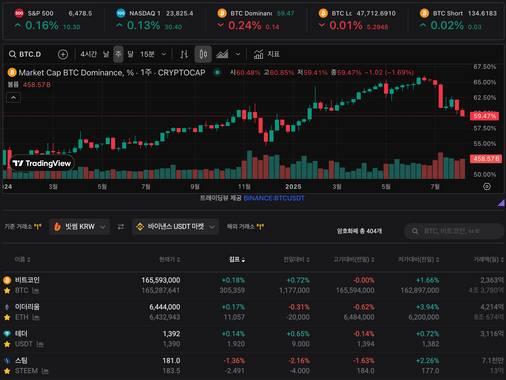This screenshot has width=506, height=380.
Task: Select the 날 daily timeframe
Action: click(106, 54)
